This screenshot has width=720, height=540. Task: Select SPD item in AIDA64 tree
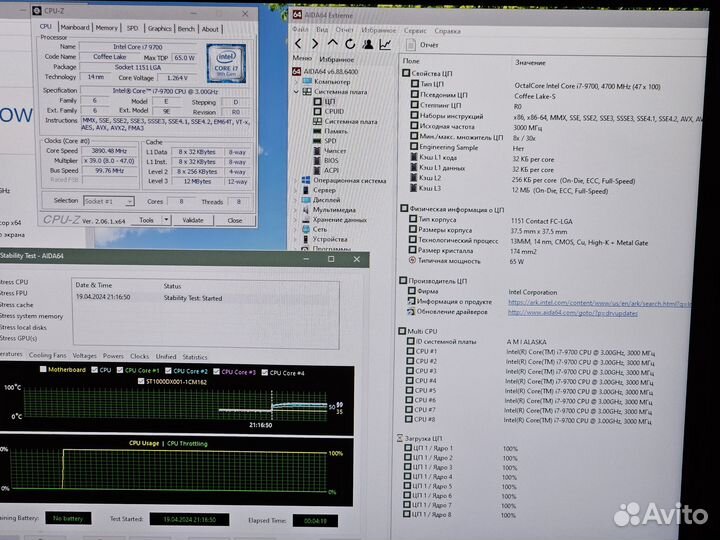(325, 141)
